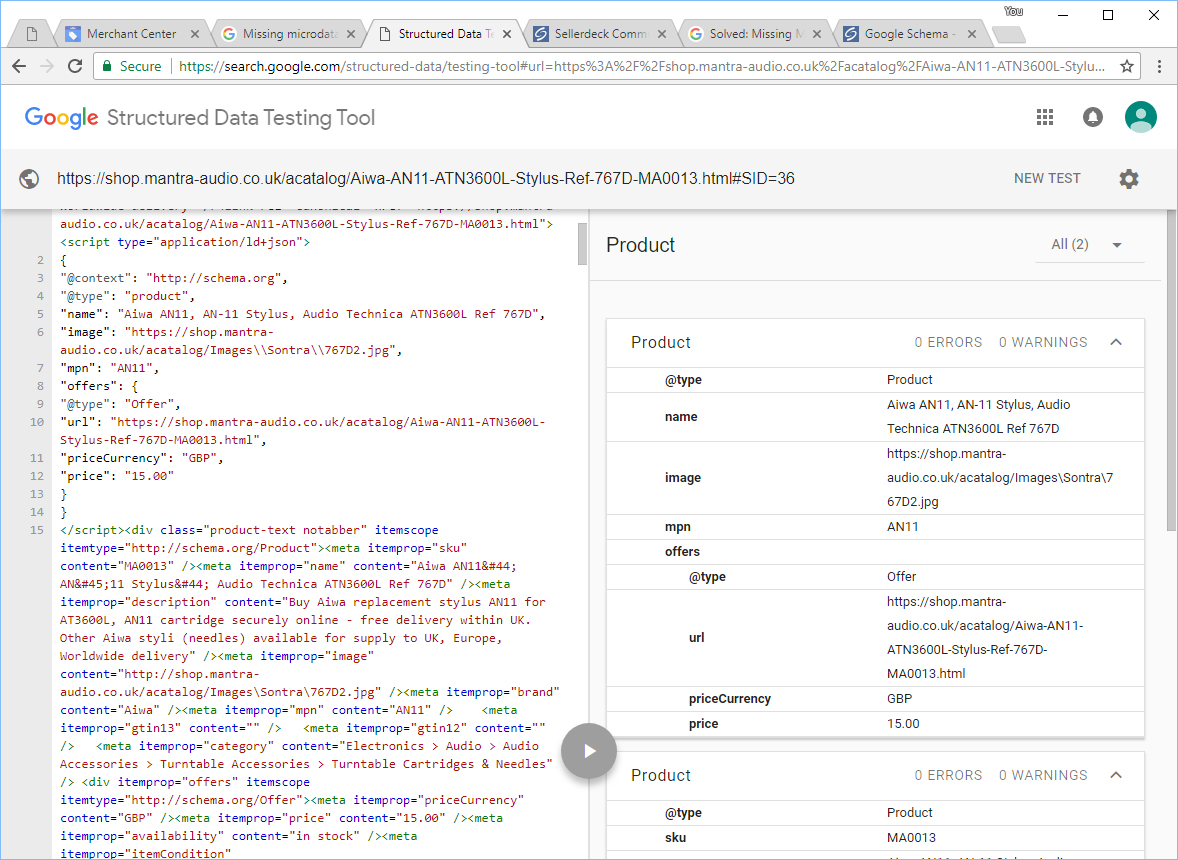Reload the page
The height and width of the screenshot is (860, 1178).
click(75, 66)
